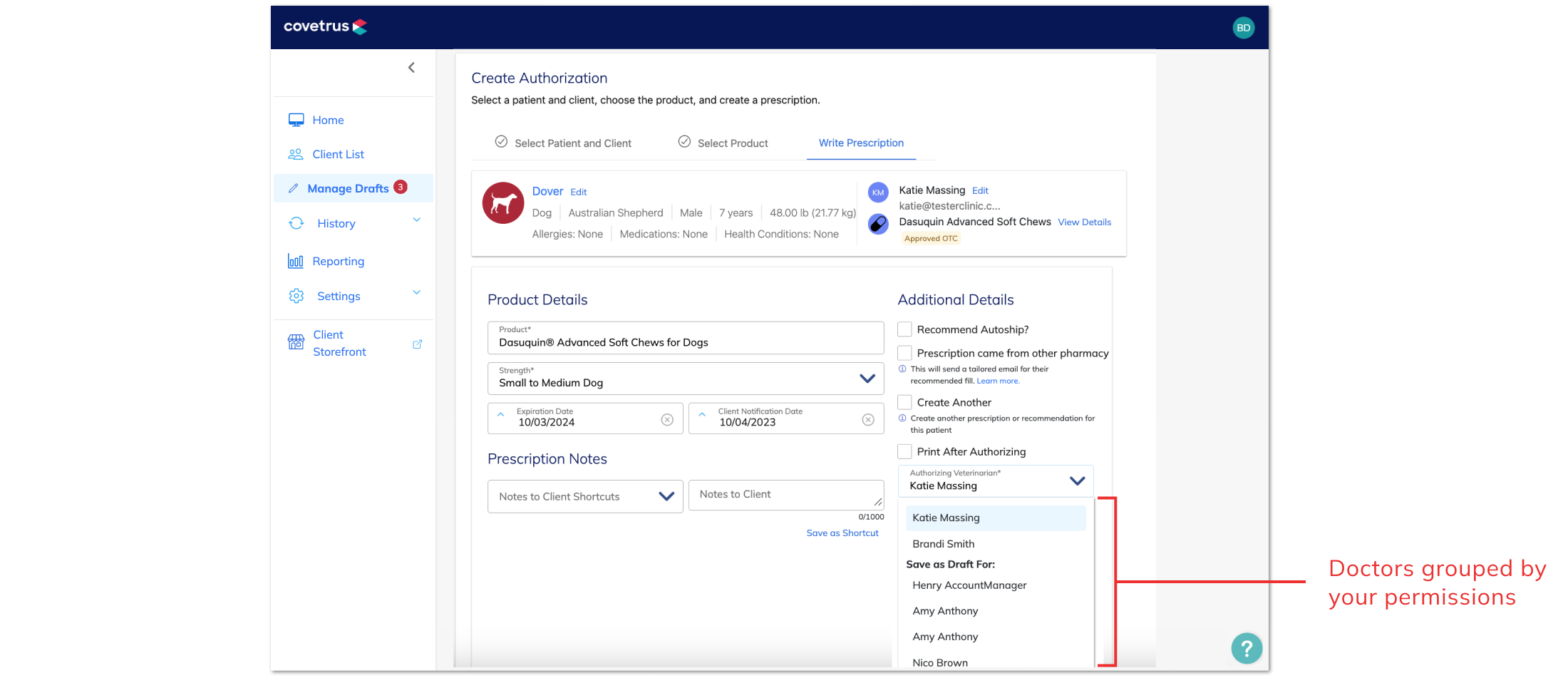The height and width of the screenshot is (683, 1568).
Task: Open the help question mark button
Action: coord(1247,649)
